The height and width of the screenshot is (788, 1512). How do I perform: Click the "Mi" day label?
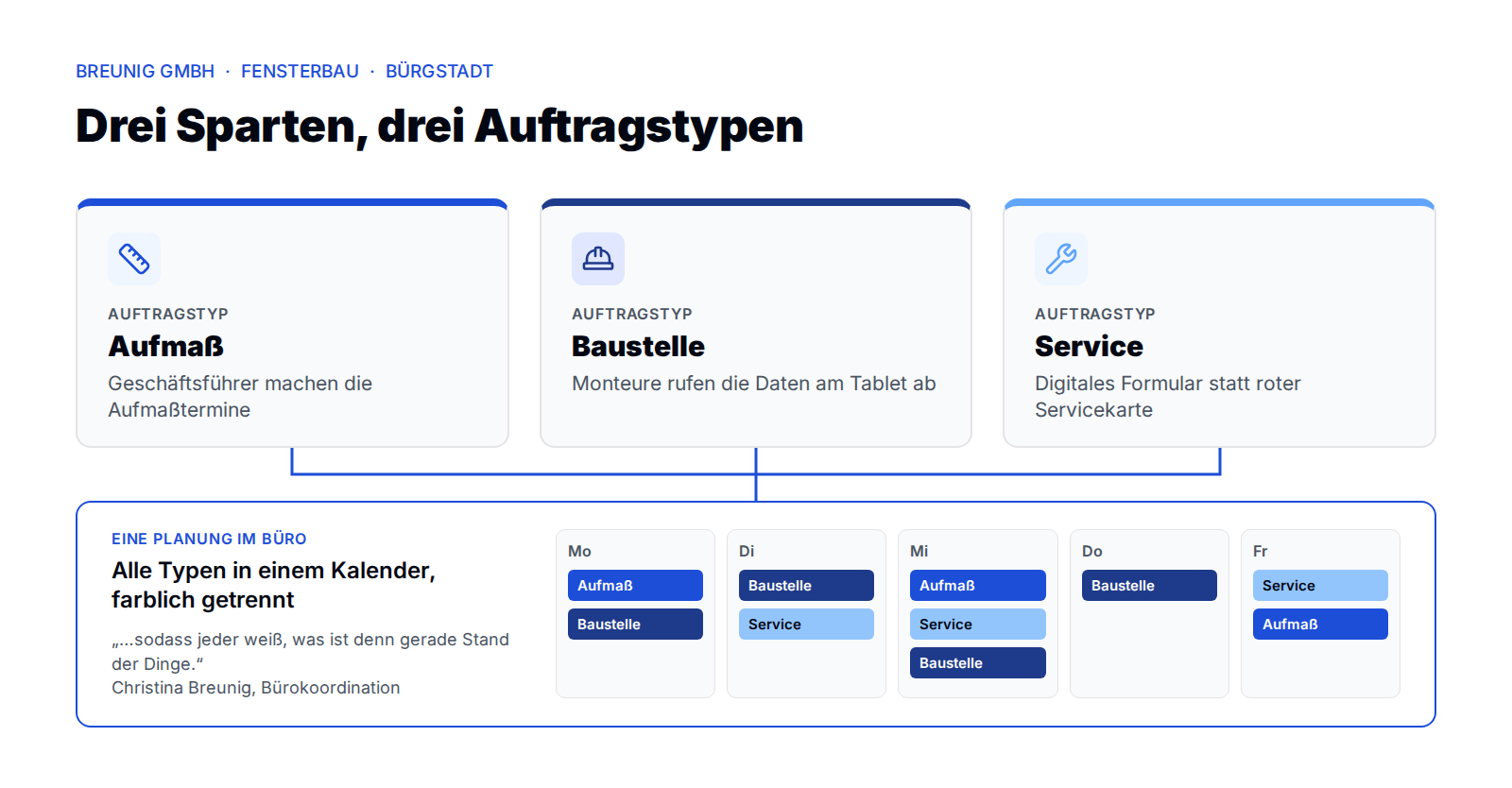tap(919, 551)
